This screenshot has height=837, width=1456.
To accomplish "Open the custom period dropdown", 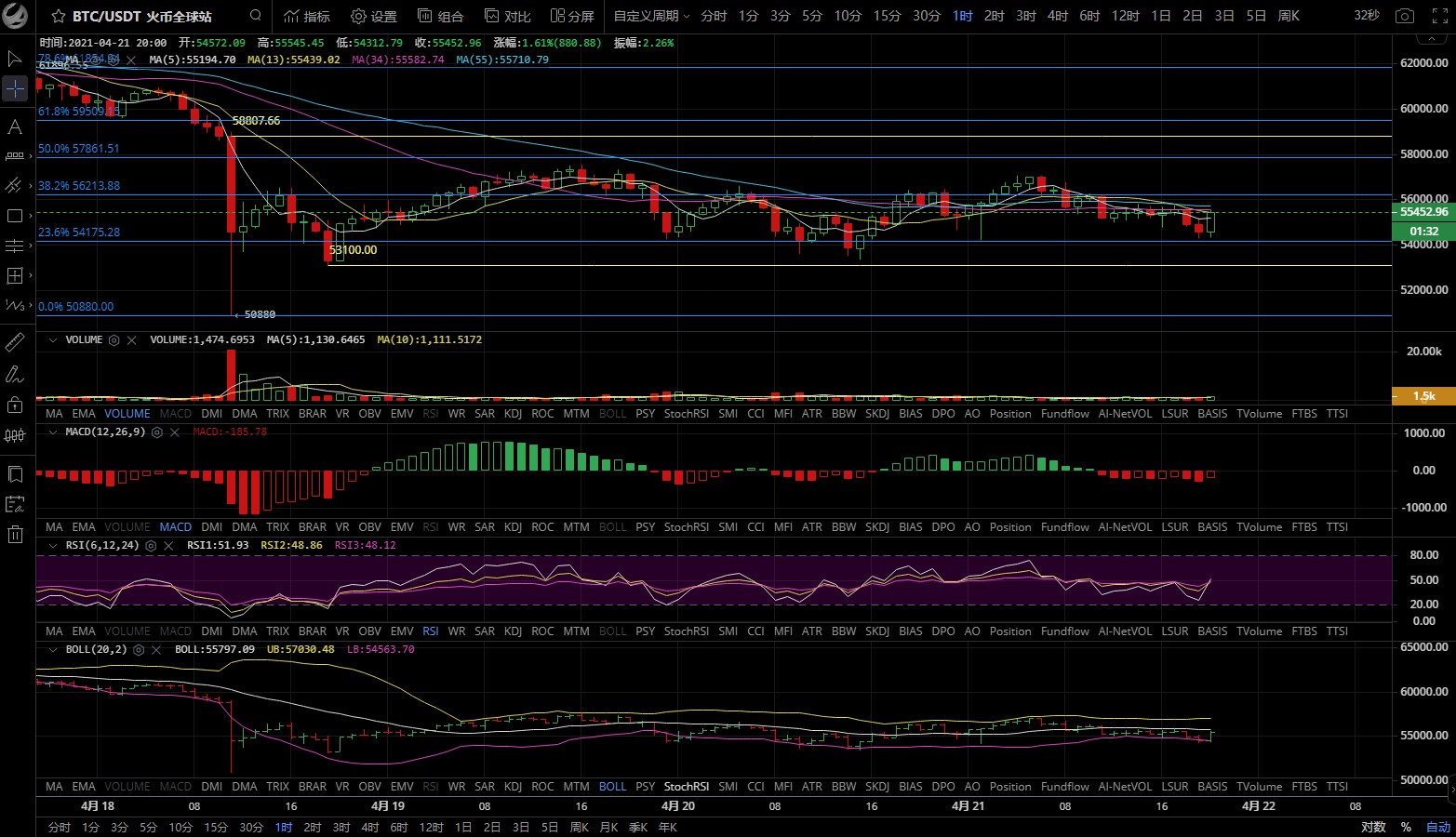I will click(x=651, y=17).
